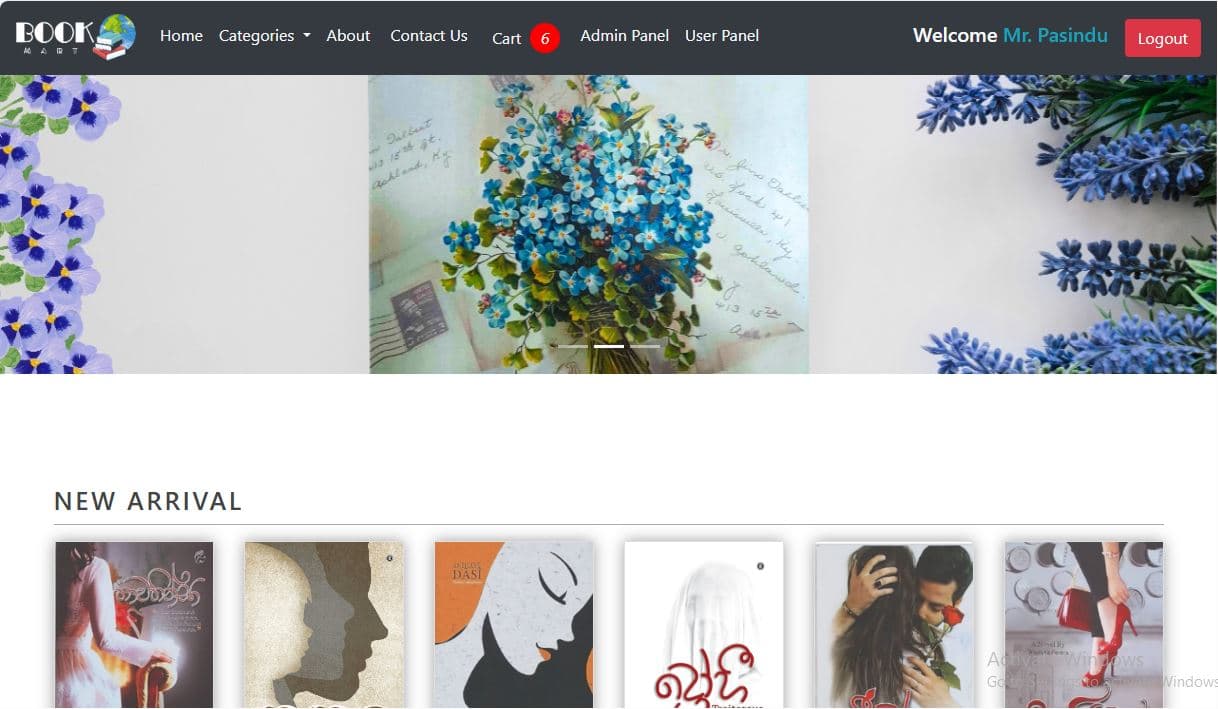Click the red Logout button
This screenshot has height=709, width=1218.
pyautogui.click(x=1162, y=38)
